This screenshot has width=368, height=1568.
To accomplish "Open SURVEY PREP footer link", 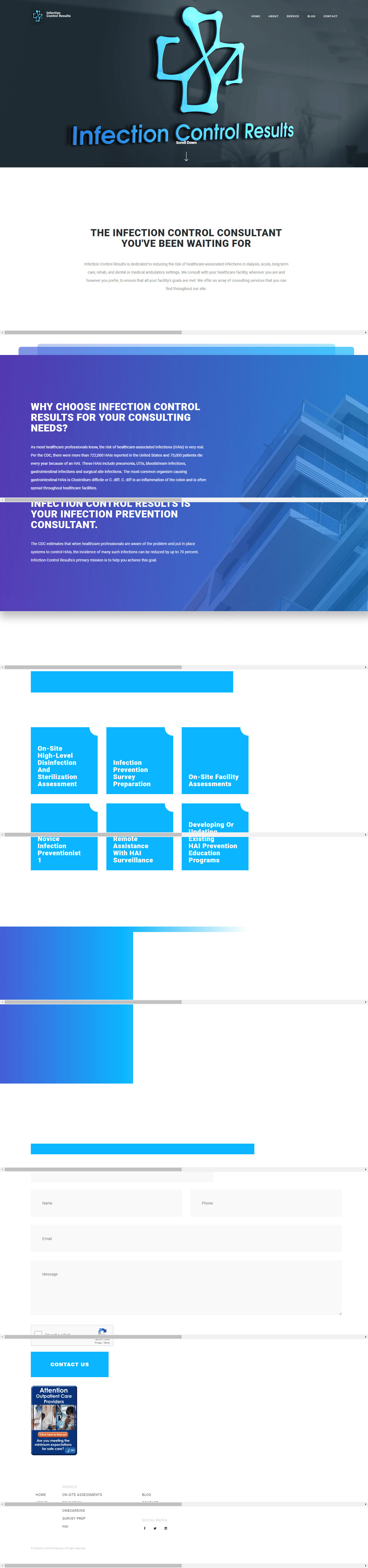I will click(x=74, y=1518).
